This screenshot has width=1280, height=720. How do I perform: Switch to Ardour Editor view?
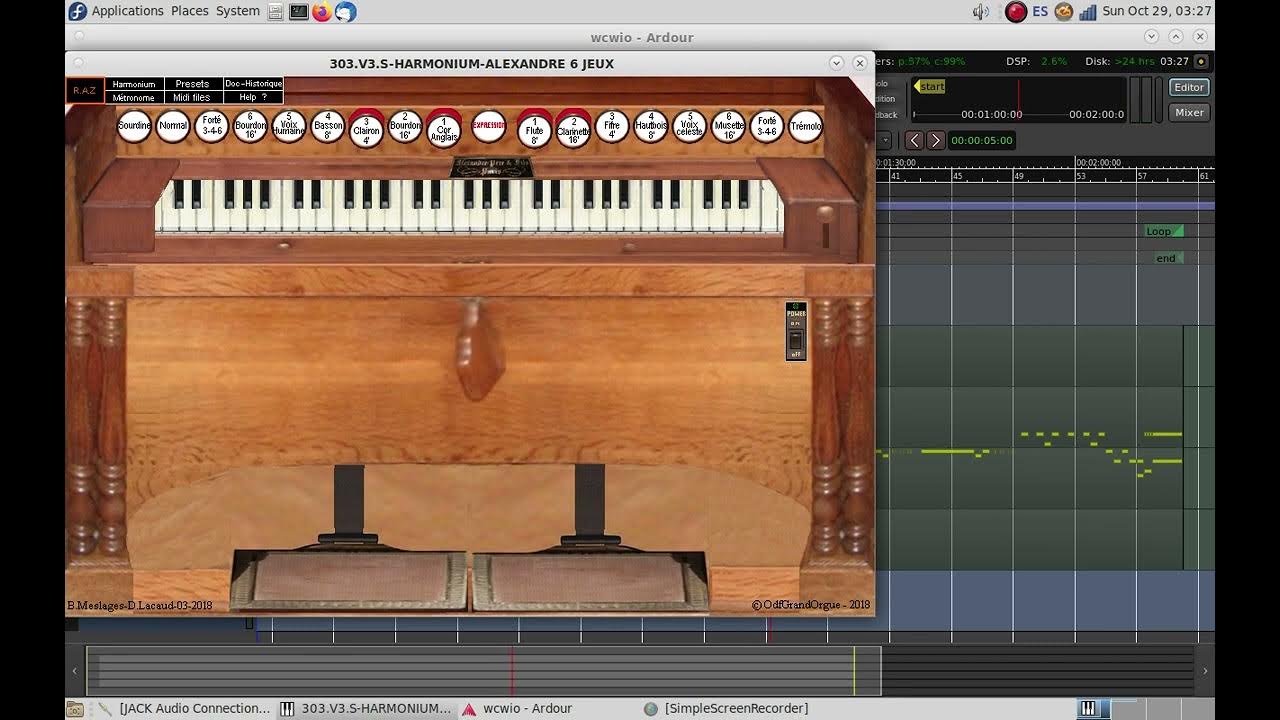click(x=1189, y=88)
